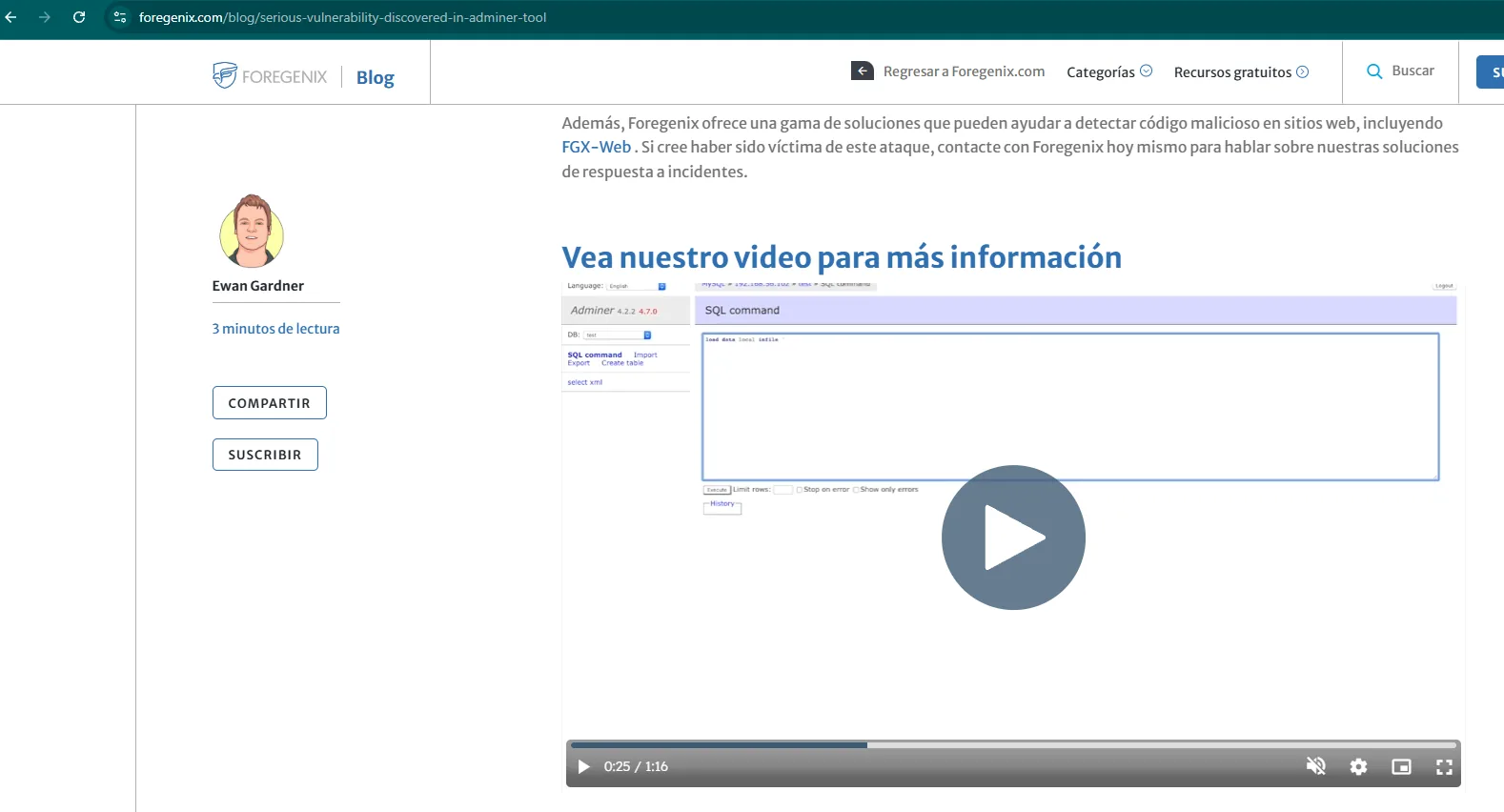Image resolution: width=1504 pixels, height=812 pixels.
Task: Seek in the video progress bar
Action: 1013,745
